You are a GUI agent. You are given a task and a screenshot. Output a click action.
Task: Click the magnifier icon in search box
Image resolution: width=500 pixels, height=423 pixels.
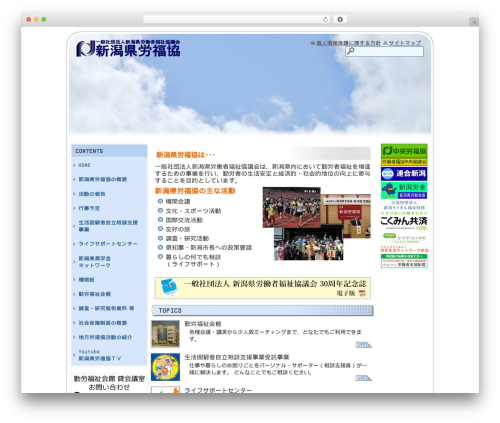(x=350, y=51)
